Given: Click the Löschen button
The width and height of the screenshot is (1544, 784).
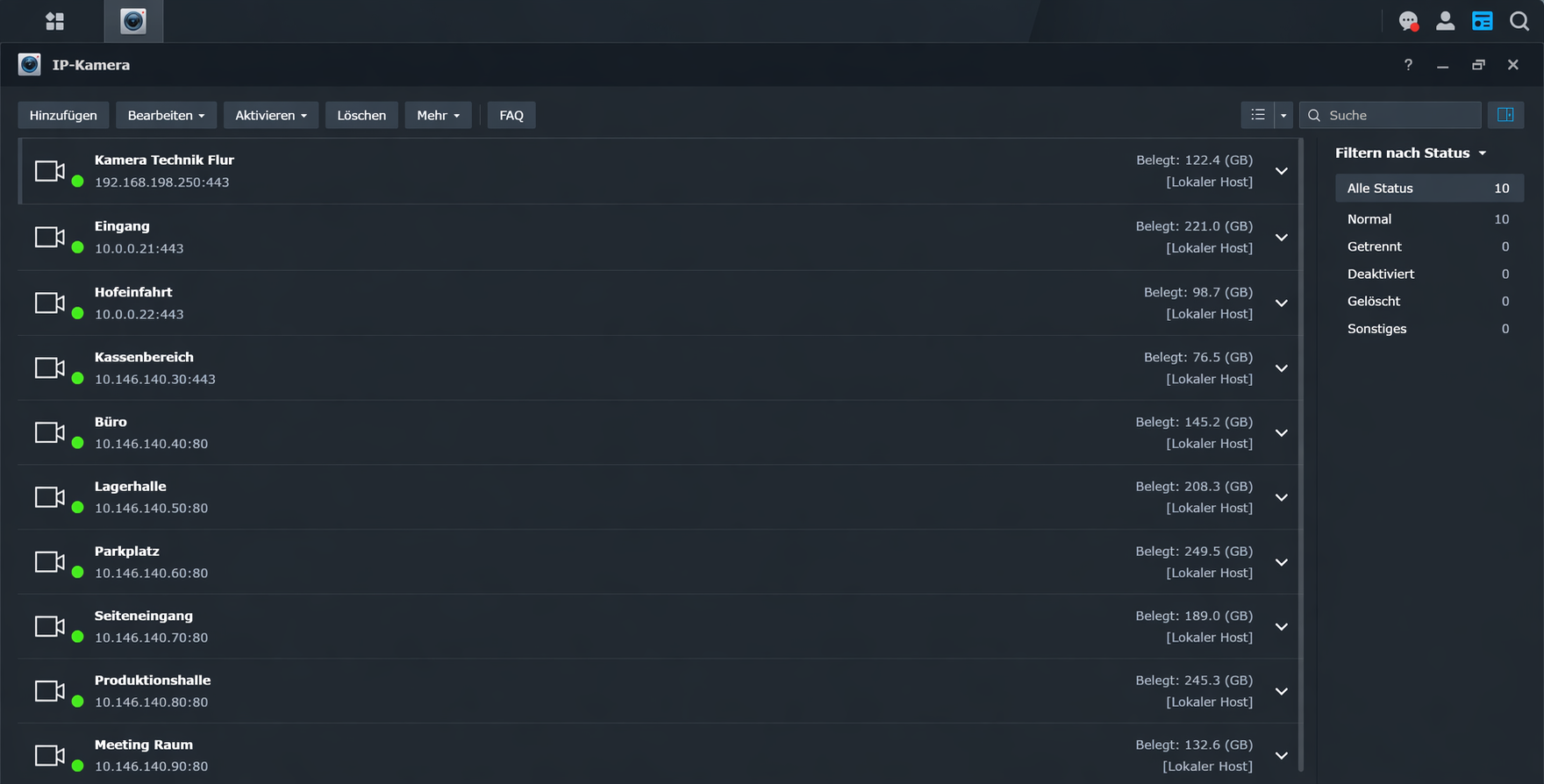Looking at the screenshot, I should 361,115.
